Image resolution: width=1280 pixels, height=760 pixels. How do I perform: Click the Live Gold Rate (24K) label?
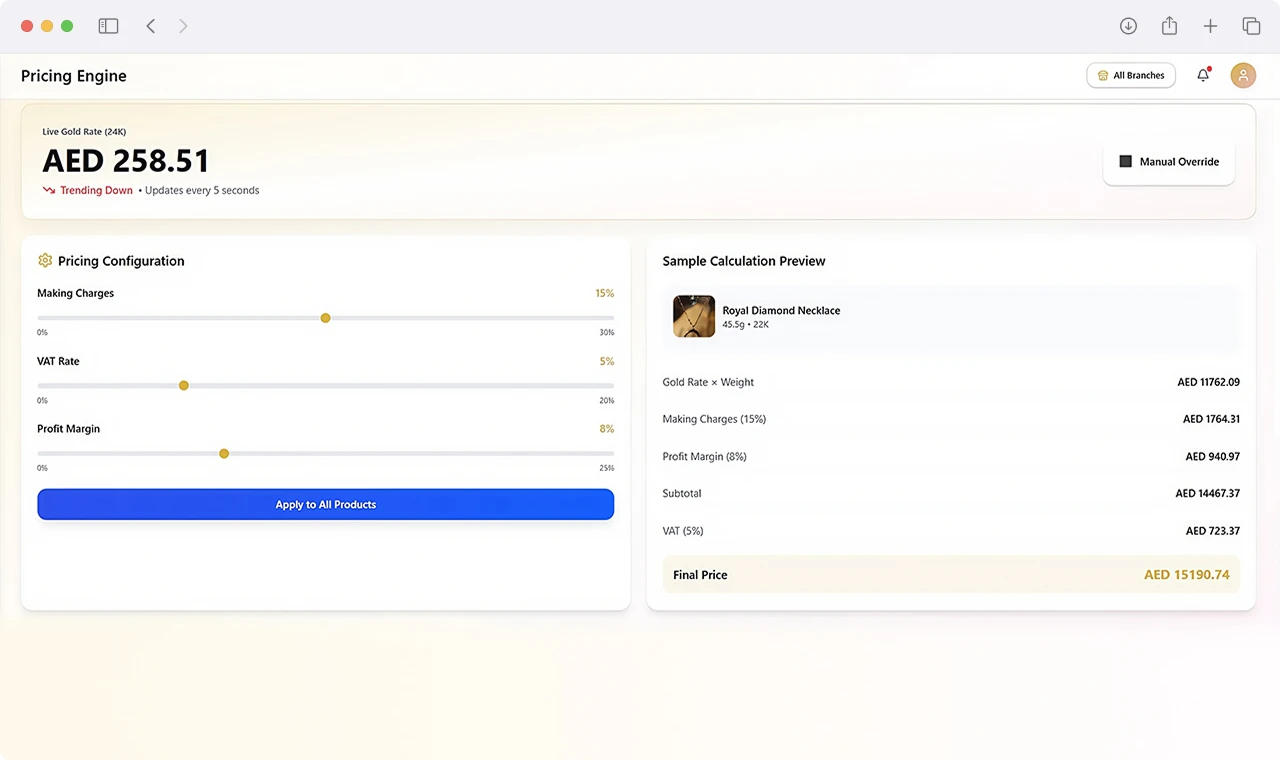click(x=84, y=132)
